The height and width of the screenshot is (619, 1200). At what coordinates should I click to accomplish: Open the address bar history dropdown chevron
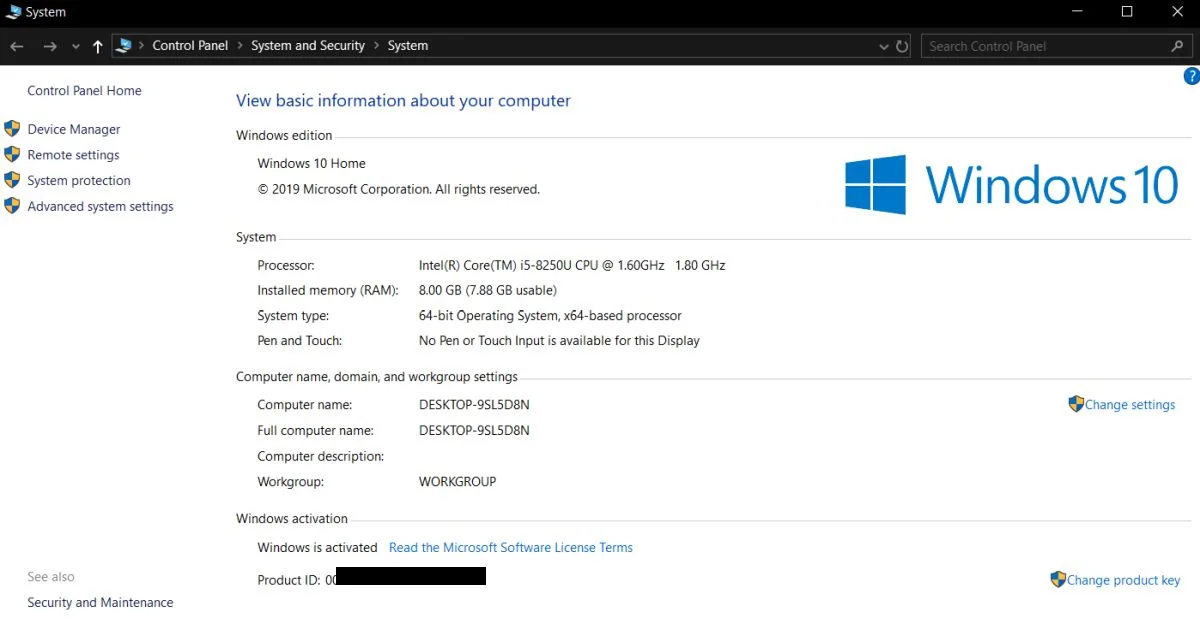(x=883, y=47)
